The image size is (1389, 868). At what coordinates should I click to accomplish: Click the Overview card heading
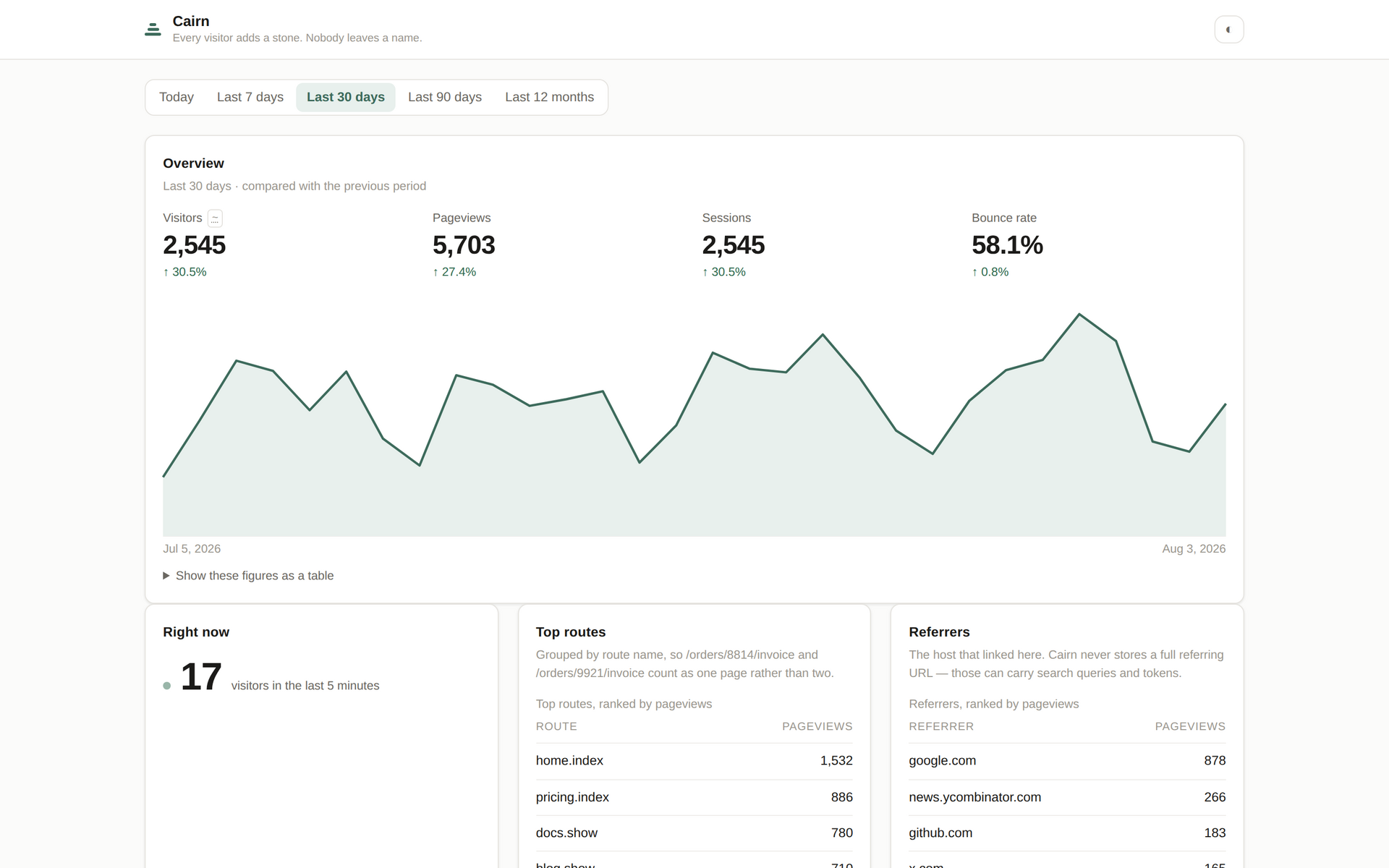[x=193, y=163]
